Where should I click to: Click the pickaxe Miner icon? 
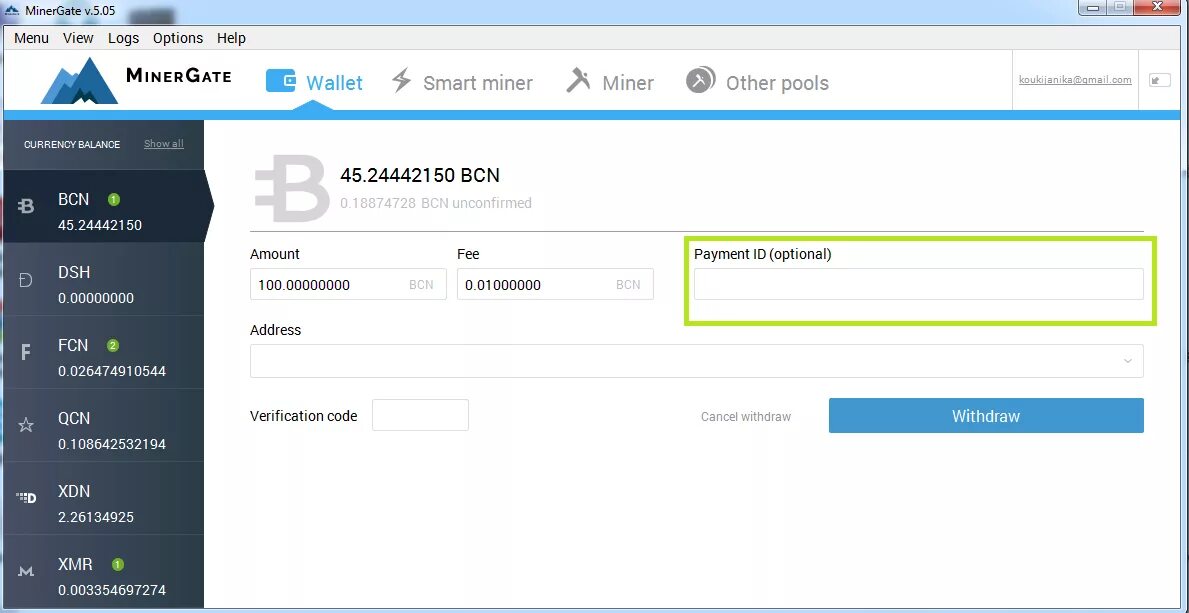coord(579,80)
